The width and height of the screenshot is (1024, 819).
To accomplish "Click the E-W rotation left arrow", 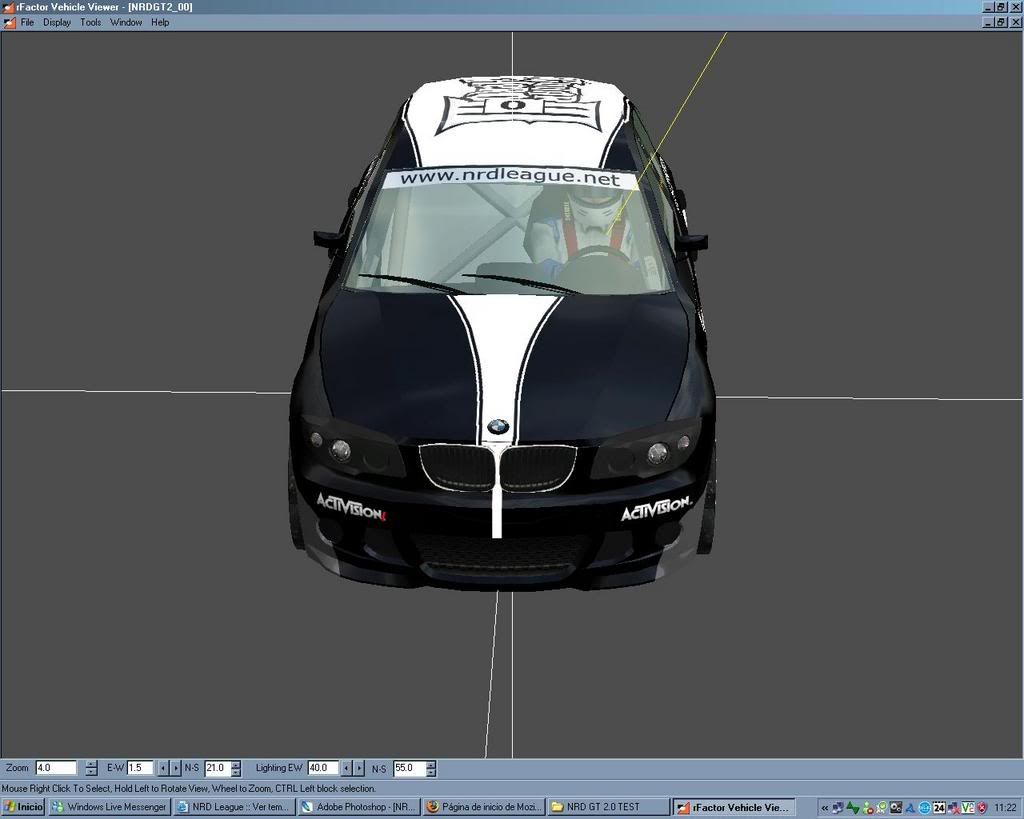I will click(164, 768).
